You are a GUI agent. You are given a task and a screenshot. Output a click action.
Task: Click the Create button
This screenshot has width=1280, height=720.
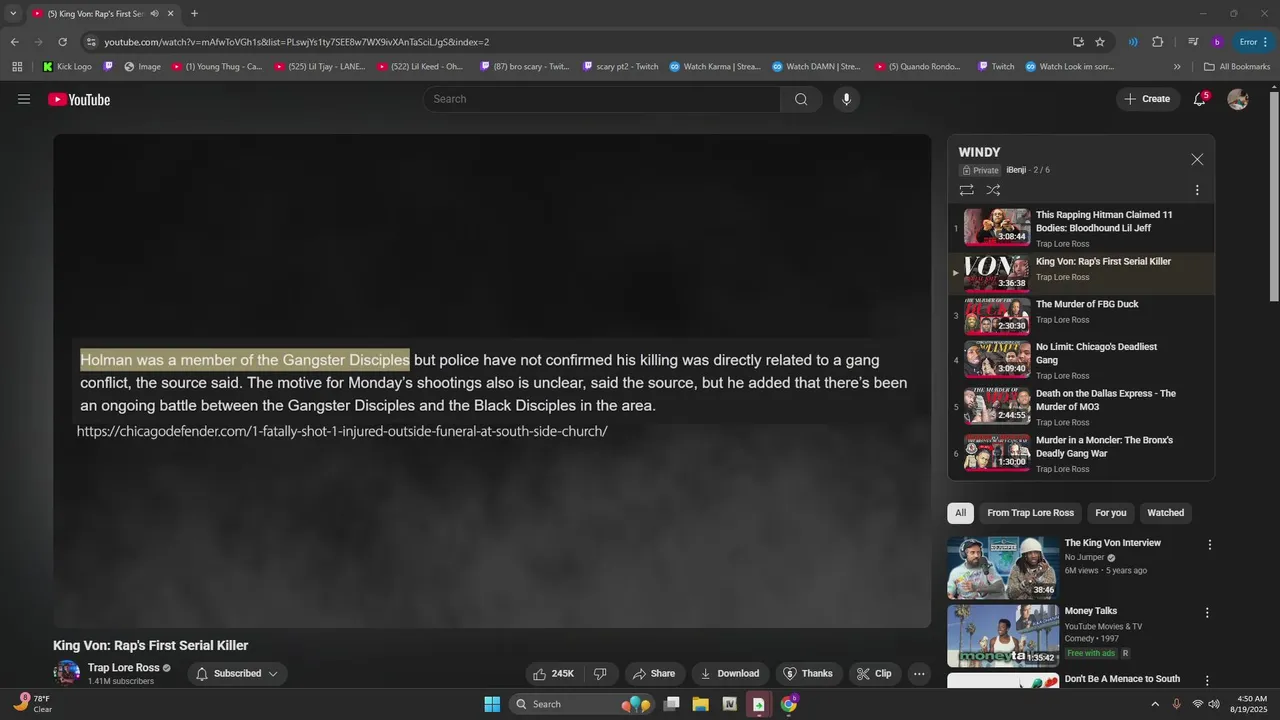pyautogui.click(x=1148, y=99)
